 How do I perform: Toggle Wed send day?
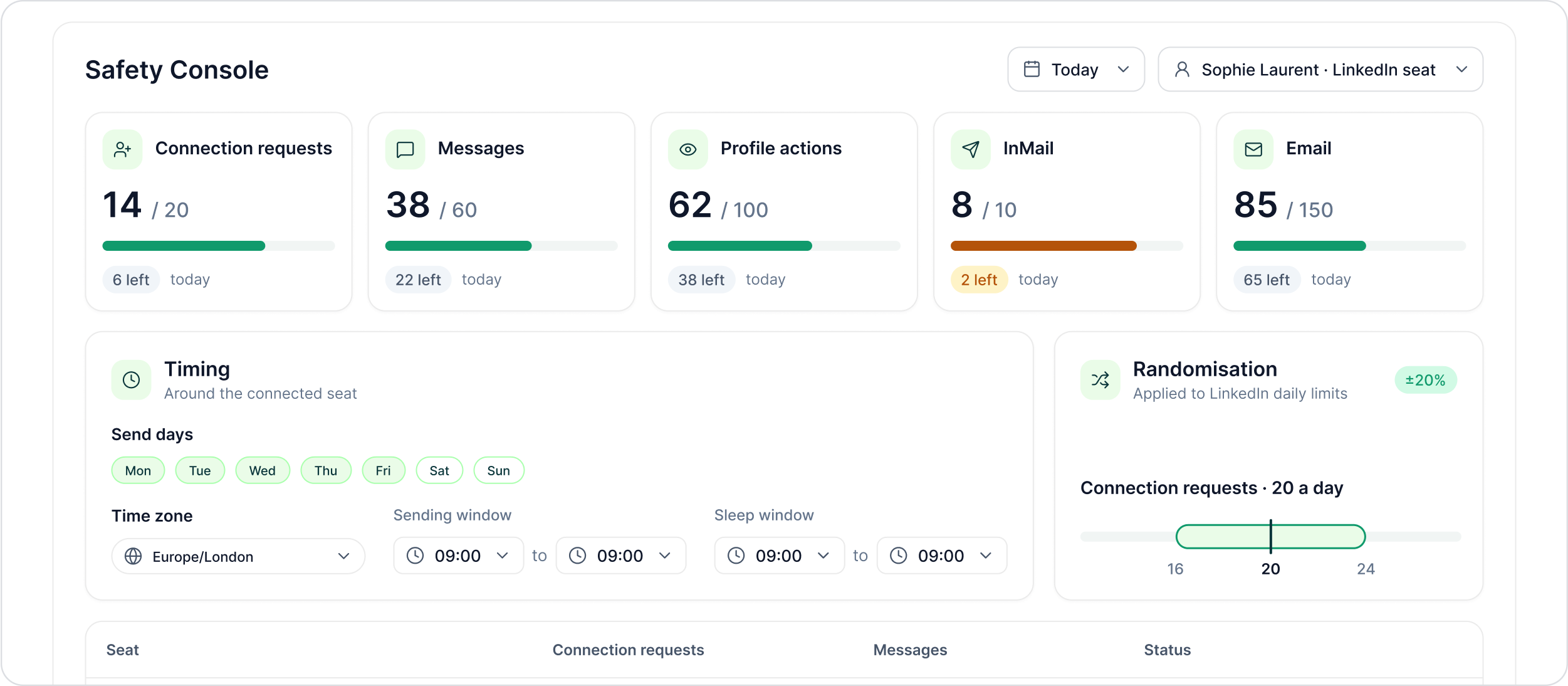point(263,470)
